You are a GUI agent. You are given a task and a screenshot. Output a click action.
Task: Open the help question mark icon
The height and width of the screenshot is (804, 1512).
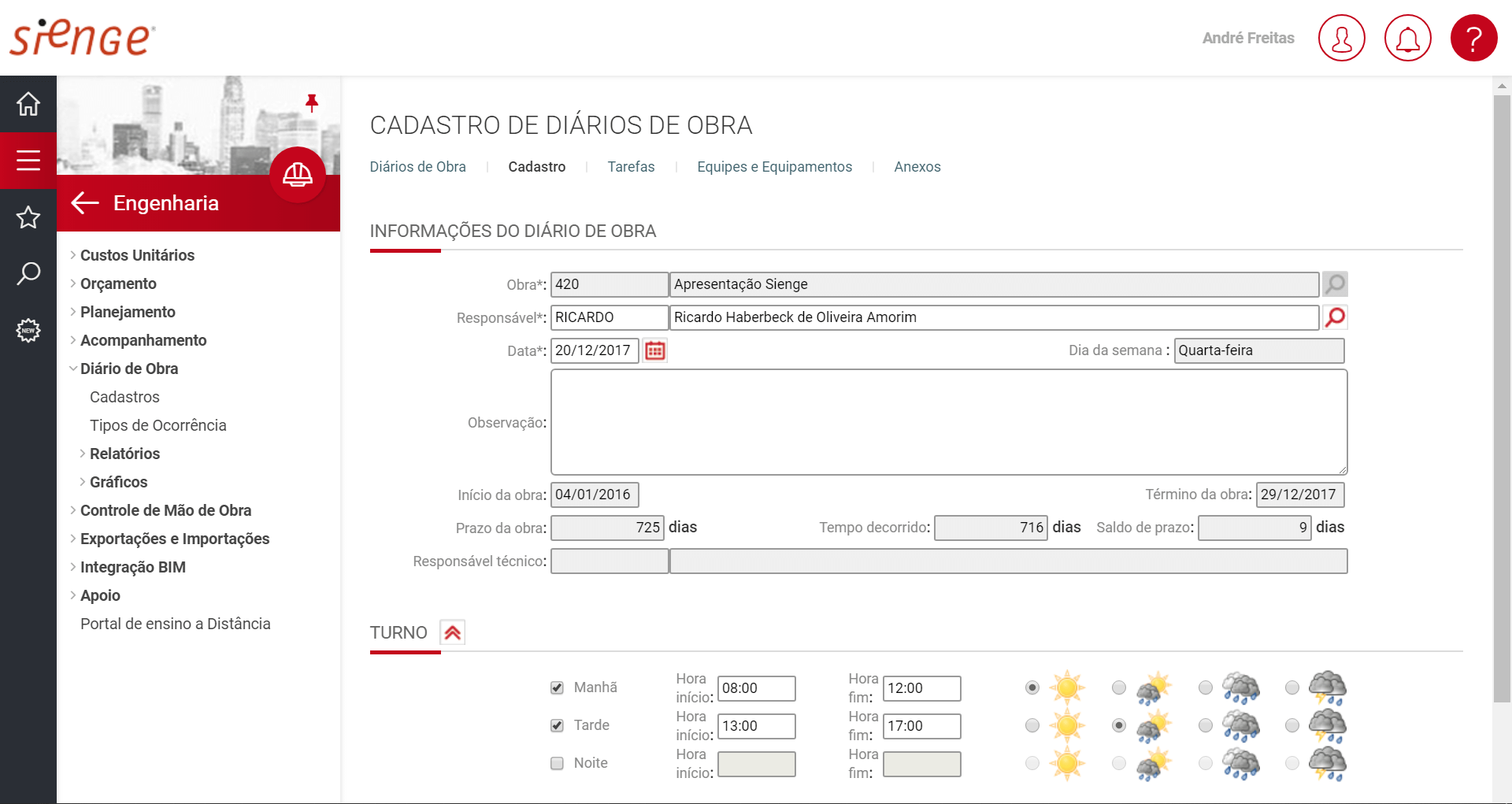(1473, 38)
